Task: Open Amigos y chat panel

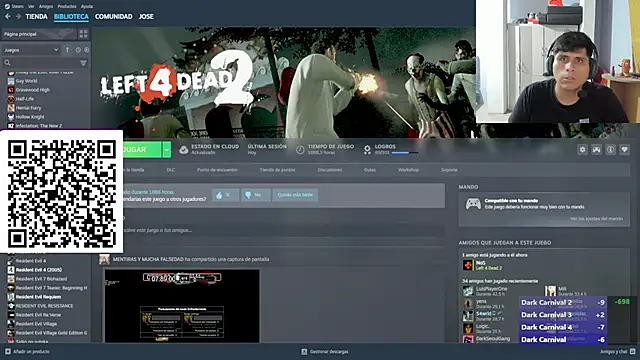Action: [618, 351]
